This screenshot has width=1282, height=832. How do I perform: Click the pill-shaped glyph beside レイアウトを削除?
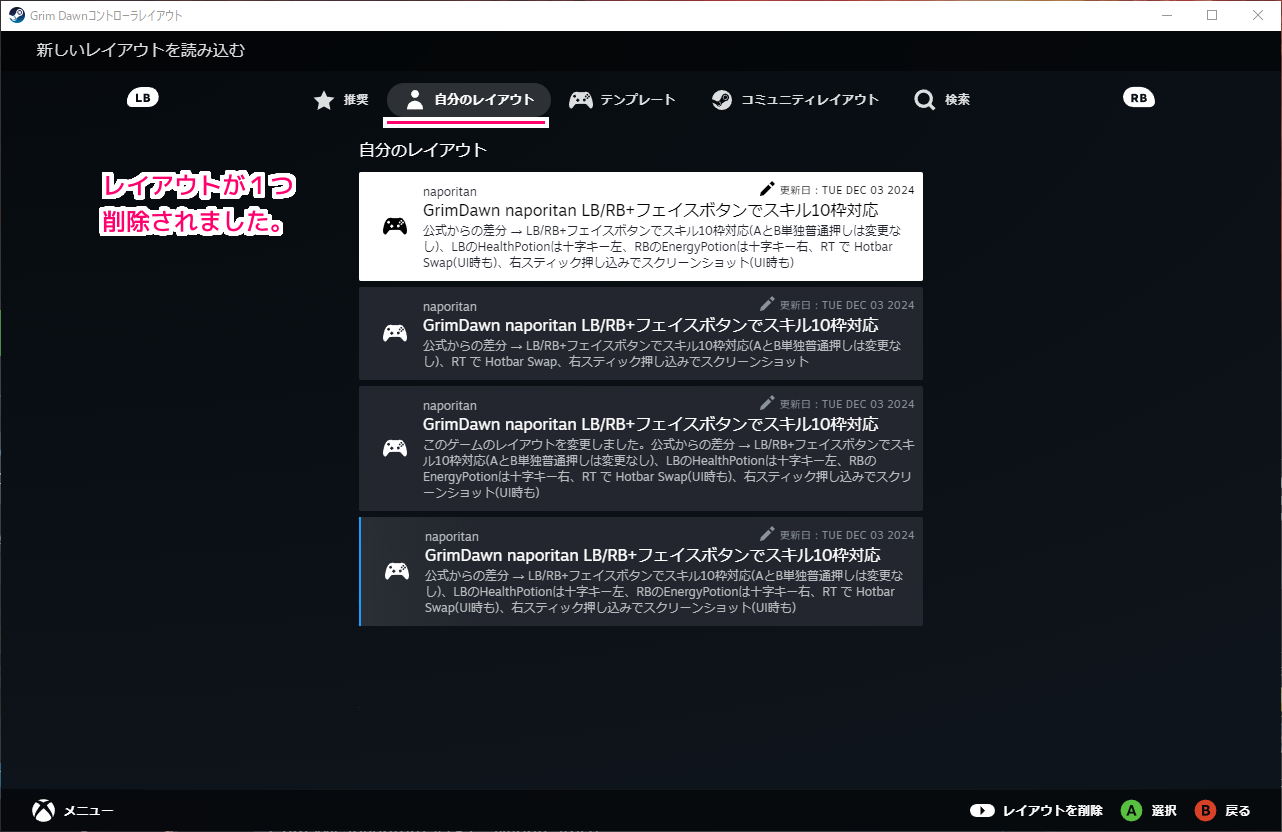click(x=982, y=811)
